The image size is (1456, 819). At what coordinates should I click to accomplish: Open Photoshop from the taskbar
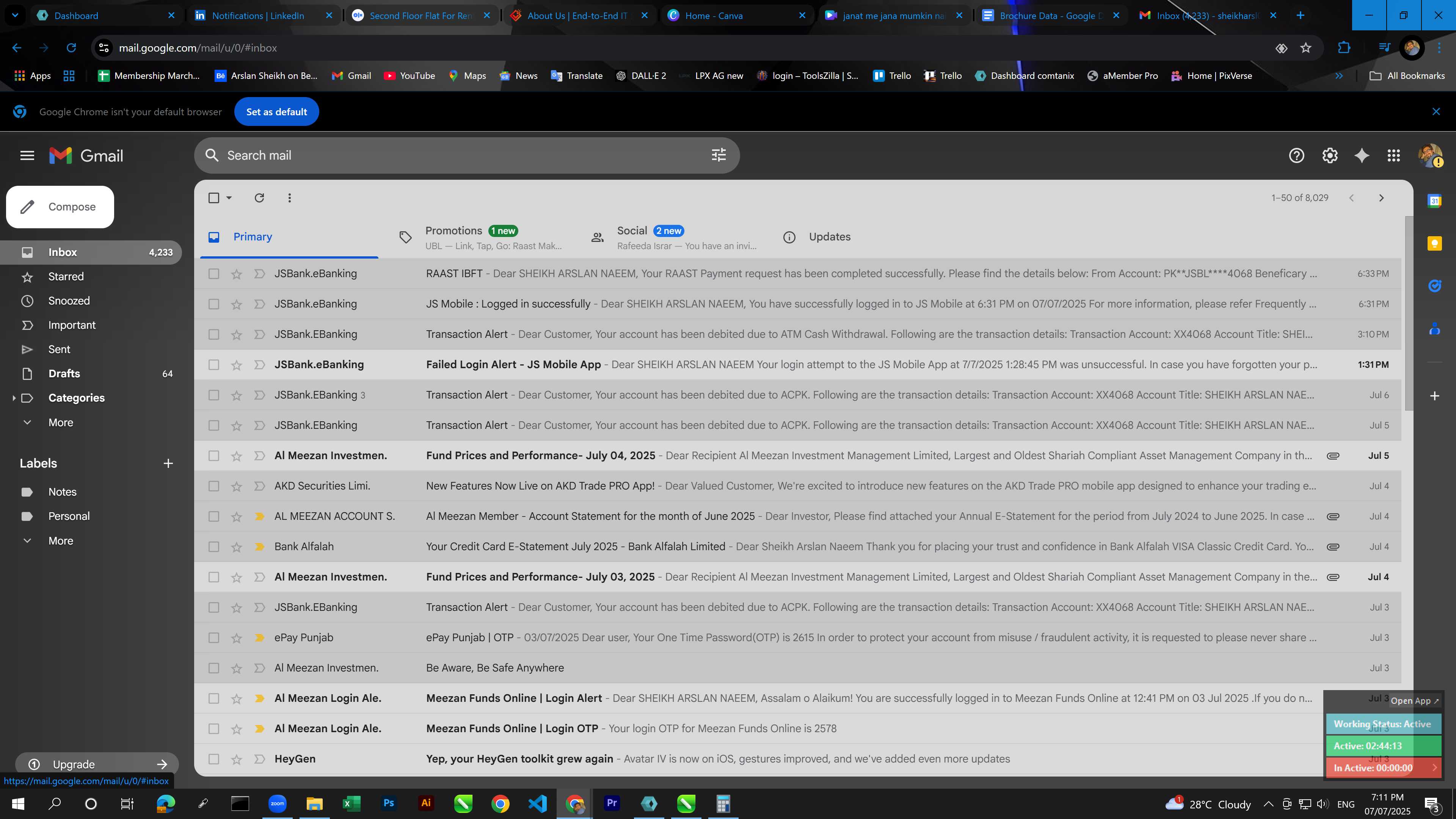(x=389, y=803)
